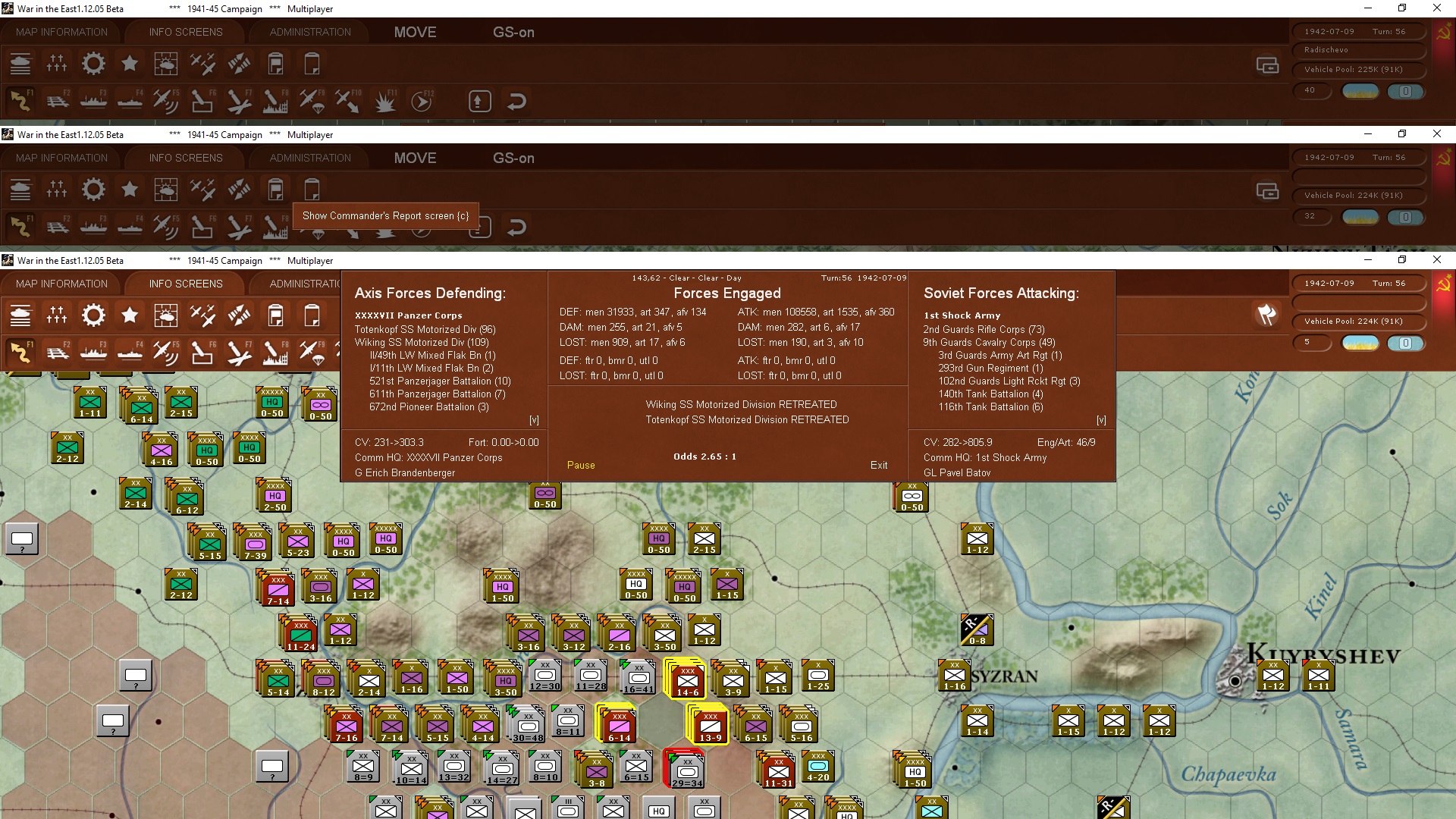Select F4 amphibious mode in top window

tap(130, 101)
